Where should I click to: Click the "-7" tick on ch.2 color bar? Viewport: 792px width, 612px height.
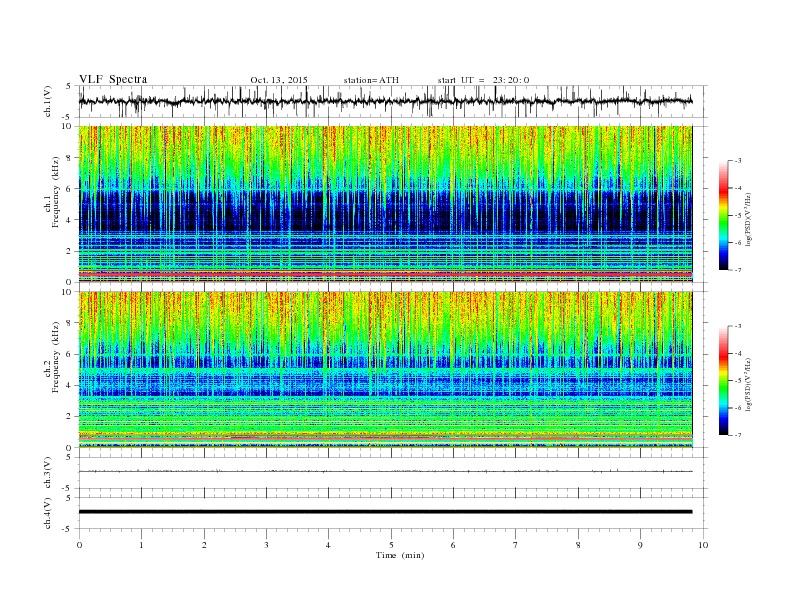(x=737, y=435)
